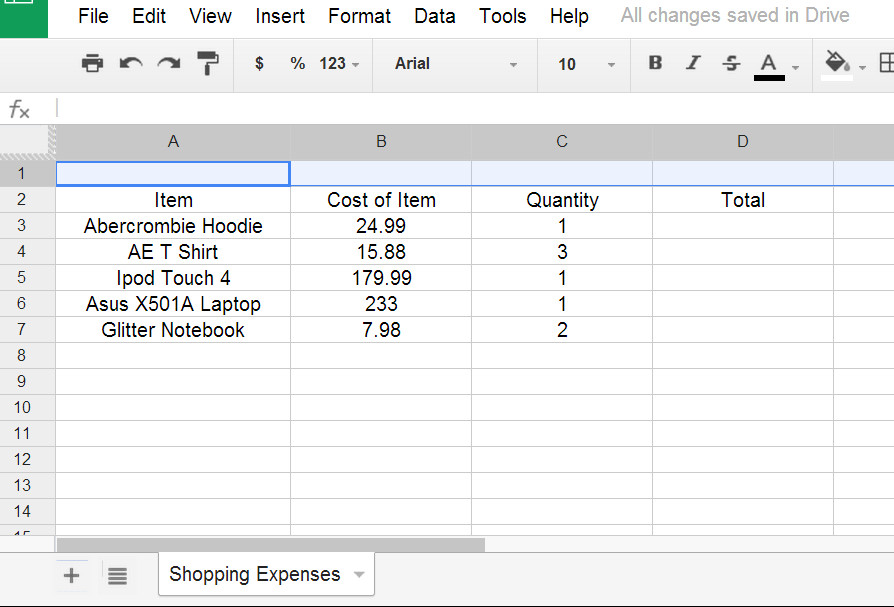Activate the Paint format roller
894x607 pixels.
pyautogui.click(x=208, y=63)
